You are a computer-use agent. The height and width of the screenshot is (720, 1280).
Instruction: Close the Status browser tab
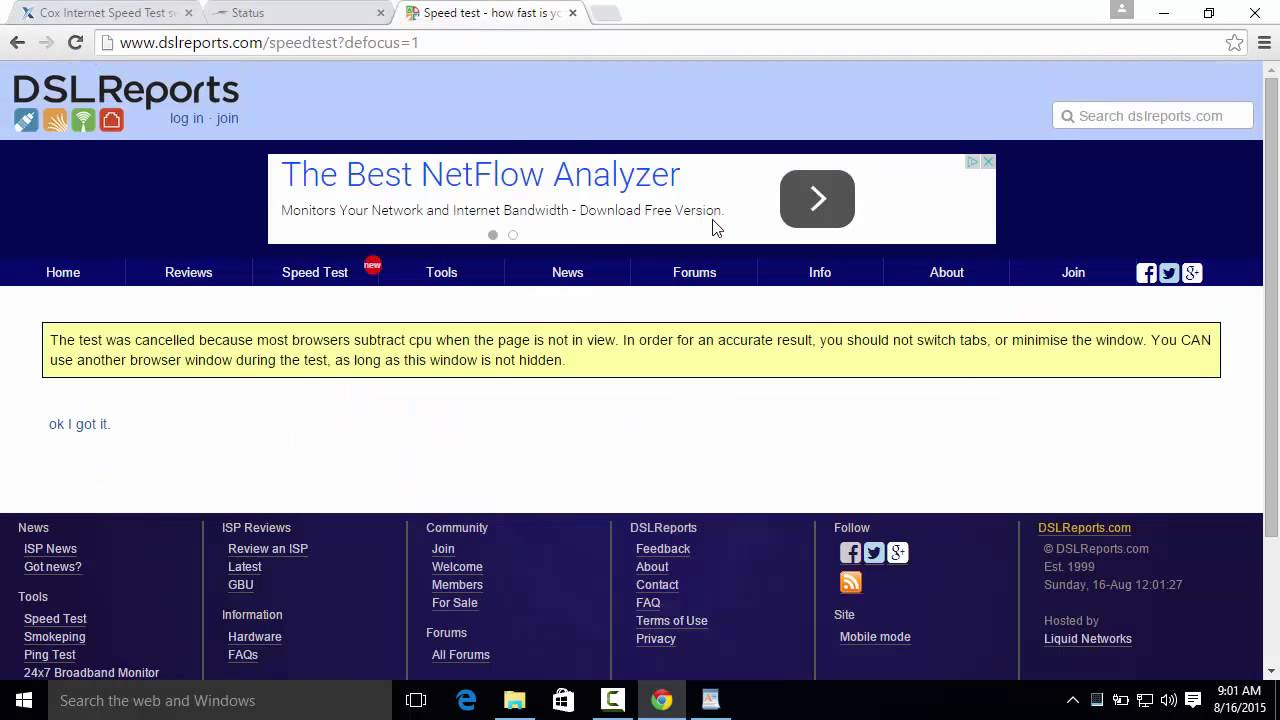[380, 13]
